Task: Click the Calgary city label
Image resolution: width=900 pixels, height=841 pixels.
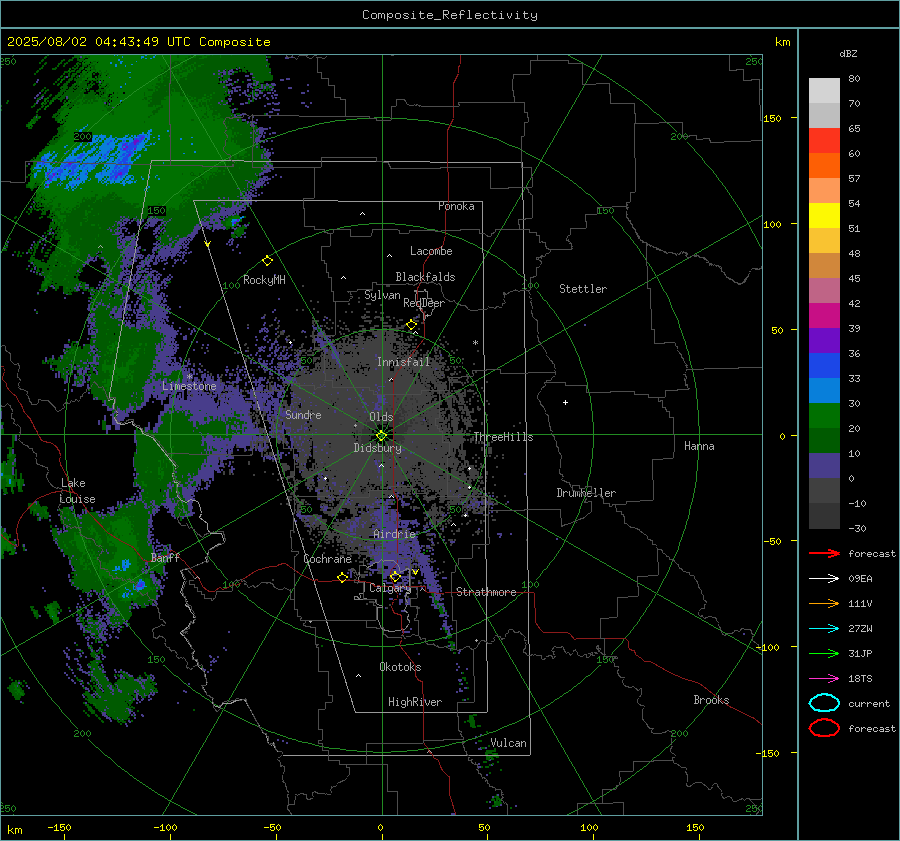Action: (390, 588)
